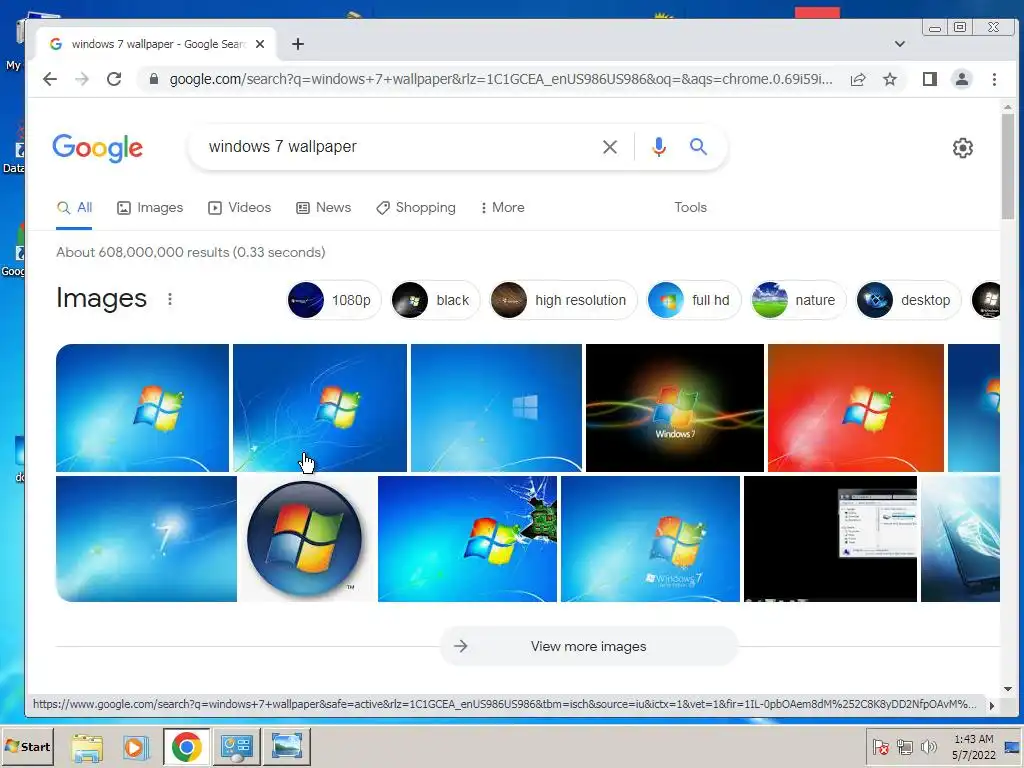
Task: View site info via lock icon
Action: [x=153, y=79]
